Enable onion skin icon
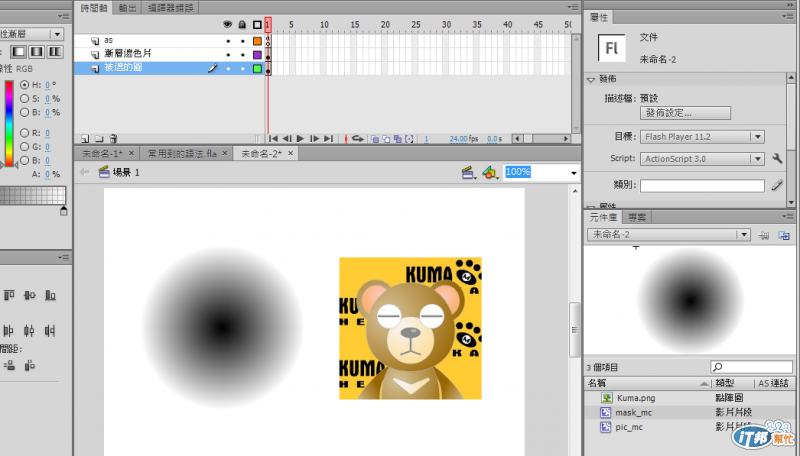 (x=375, y=139)
